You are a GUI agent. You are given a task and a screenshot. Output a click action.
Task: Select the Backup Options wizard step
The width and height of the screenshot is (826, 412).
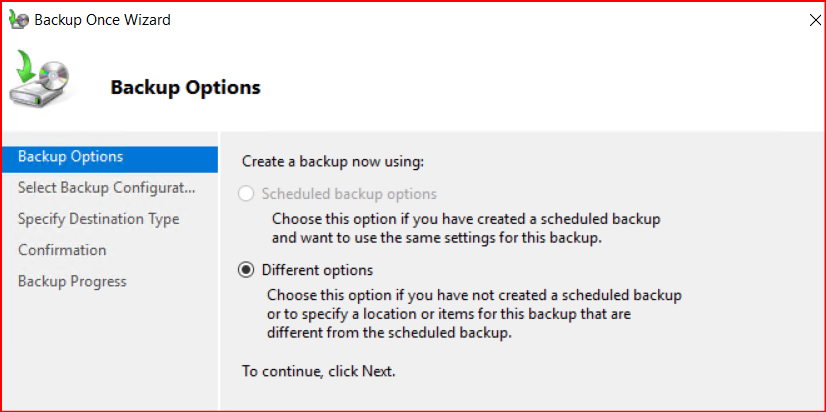click(71, 157)
